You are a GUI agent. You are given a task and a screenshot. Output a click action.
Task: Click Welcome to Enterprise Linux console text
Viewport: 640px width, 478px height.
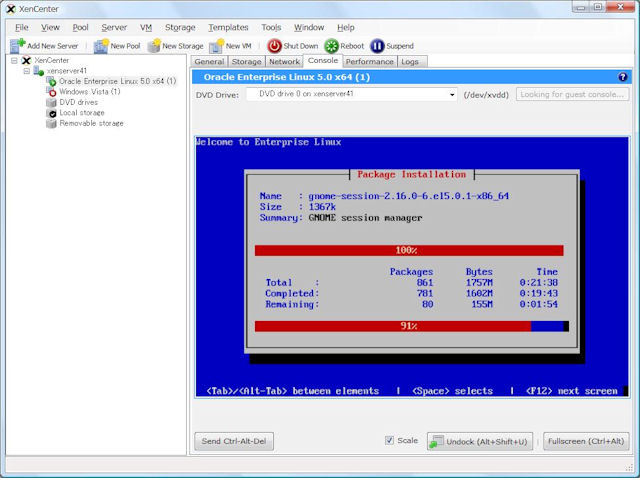268,142
